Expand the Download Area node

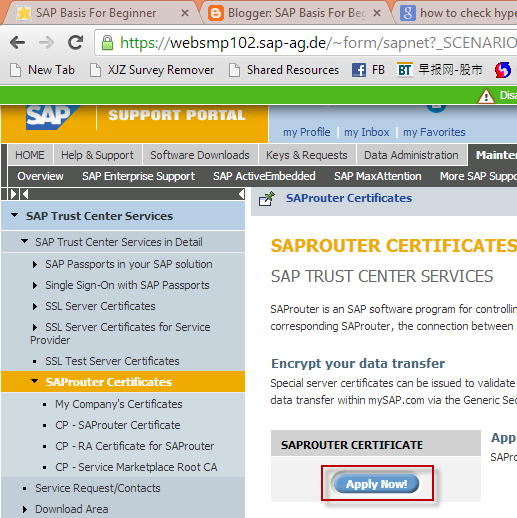coord(25,509)
